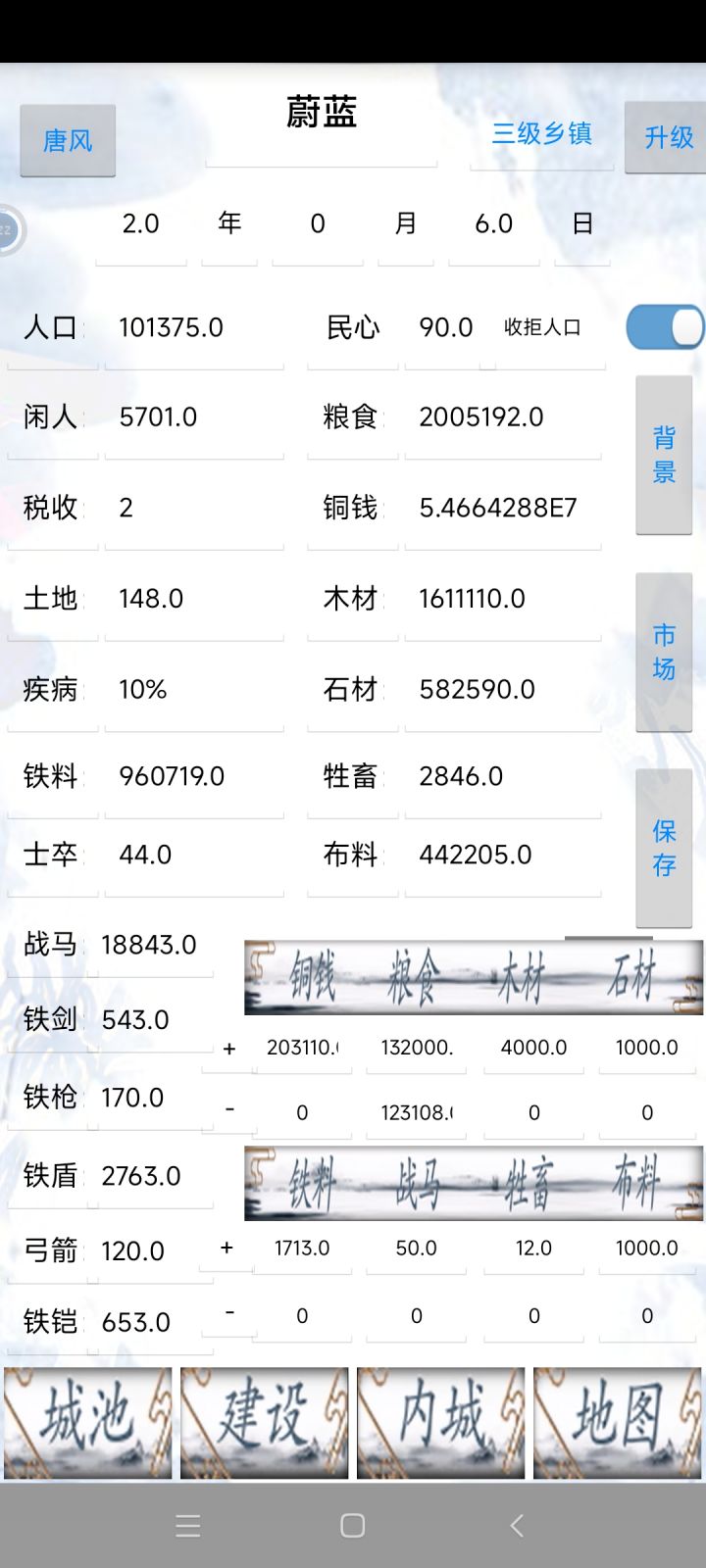Tap the Android recent apps icon

click(188, 1526)
